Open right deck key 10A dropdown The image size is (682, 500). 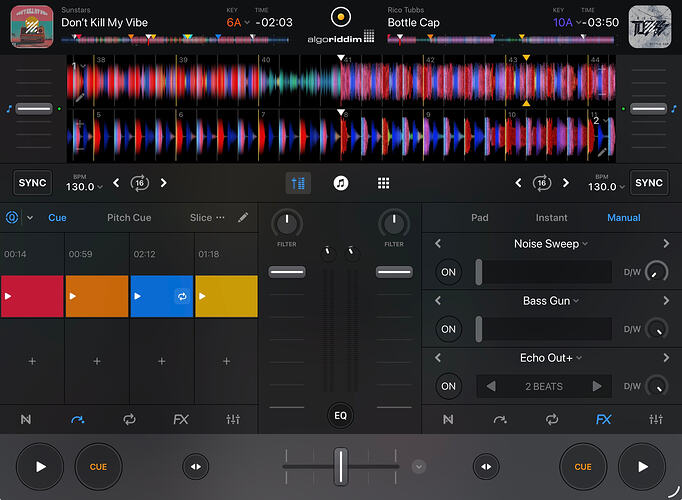pyautogui.click(x=567, y=22)
